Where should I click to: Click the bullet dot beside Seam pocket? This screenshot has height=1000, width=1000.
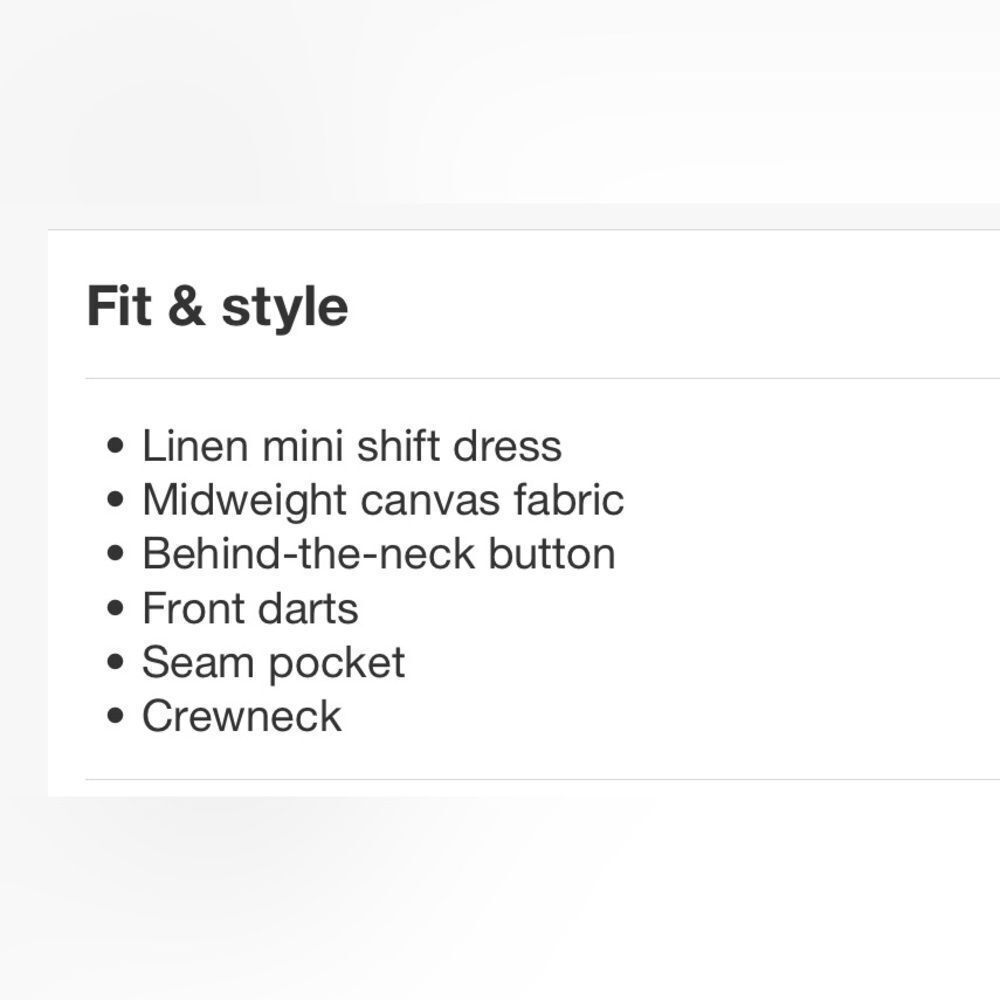point(115,662)
